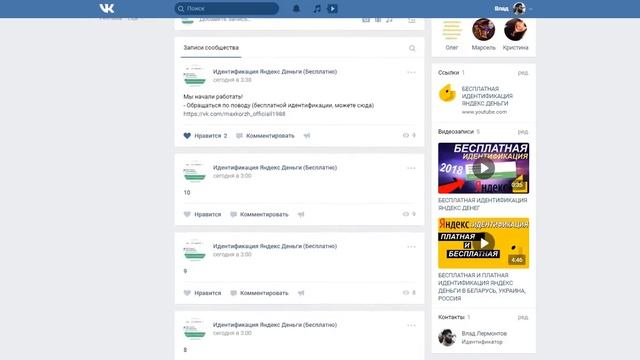
Task: Open member Кристина's avatar
Action: pos(515,29)
